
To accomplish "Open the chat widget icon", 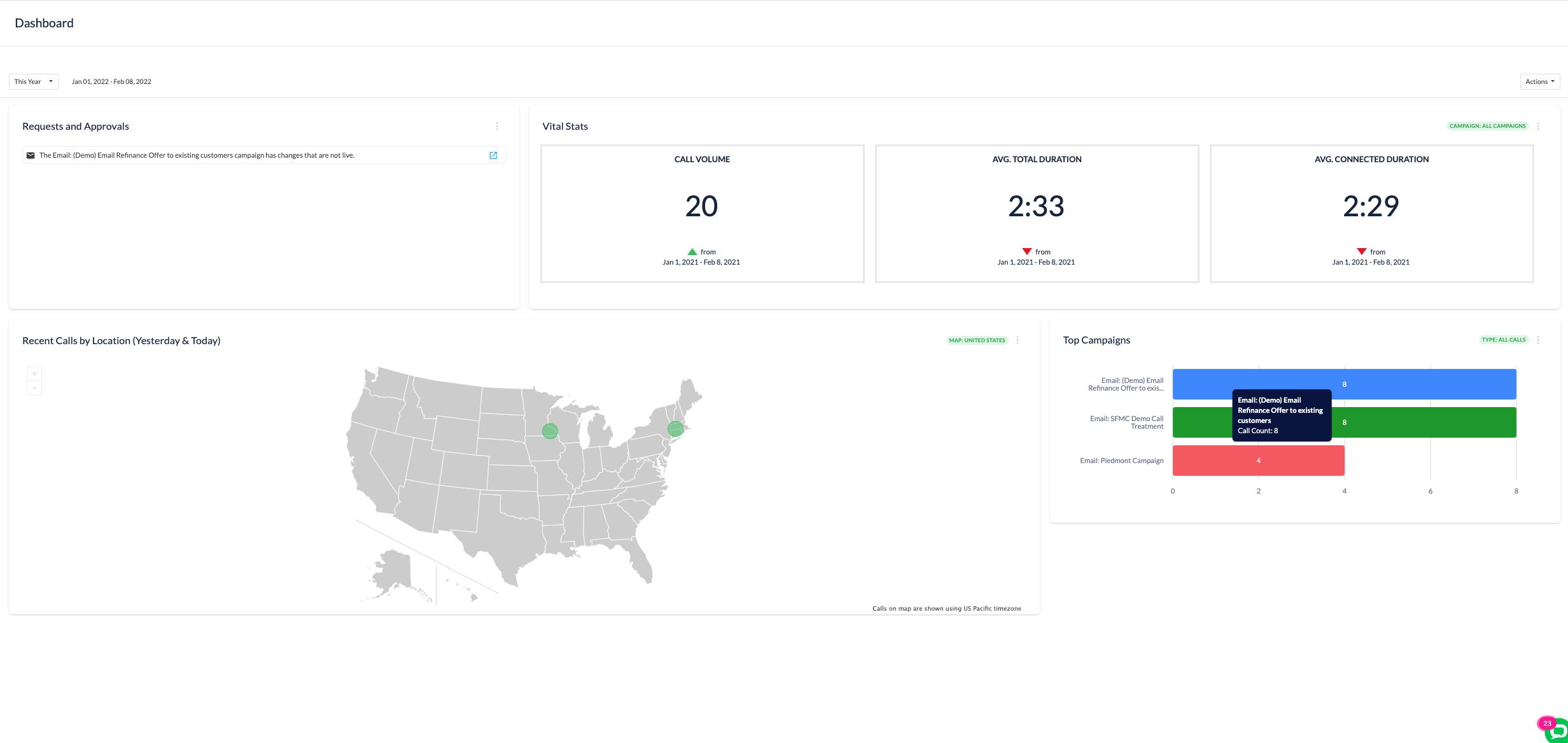I will pos(1558,732).
